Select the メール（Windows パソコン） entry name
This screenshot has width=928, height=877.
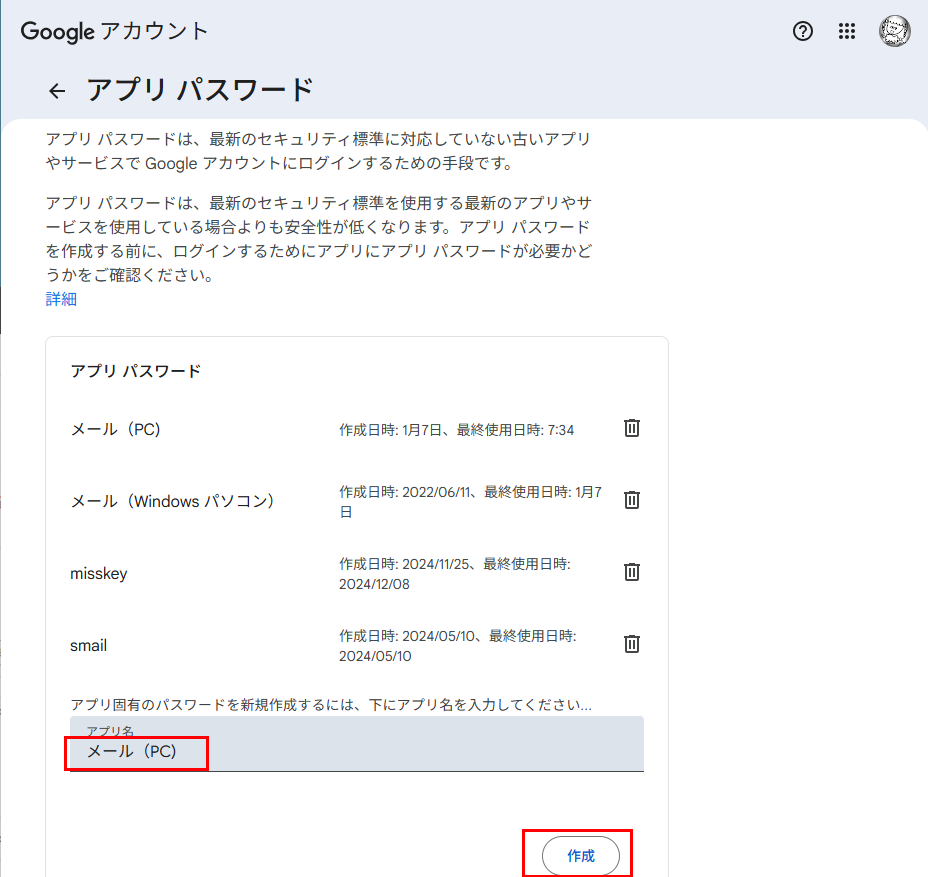[172, 501]
